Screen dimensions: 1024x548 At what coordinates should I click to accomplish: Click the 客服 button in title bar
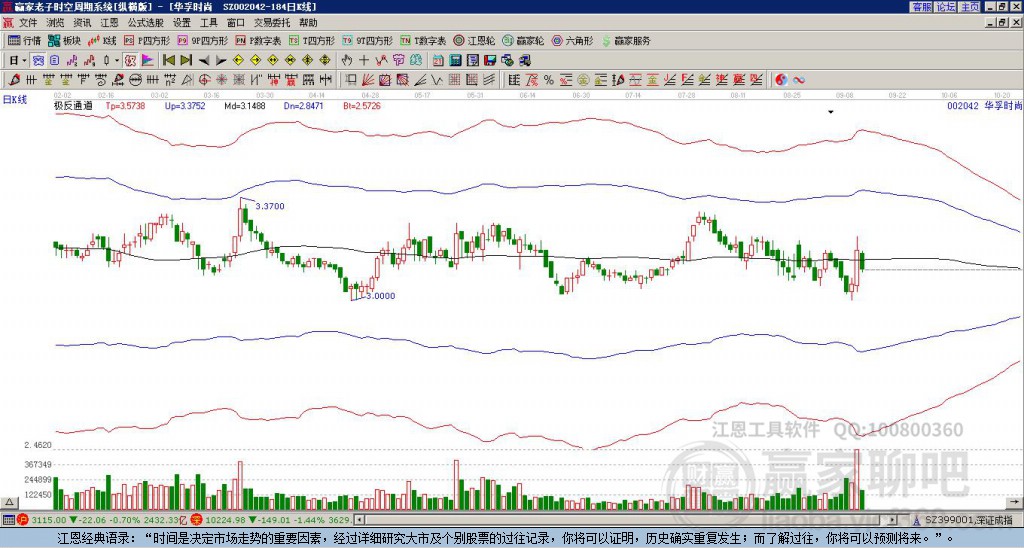[921, 7]
